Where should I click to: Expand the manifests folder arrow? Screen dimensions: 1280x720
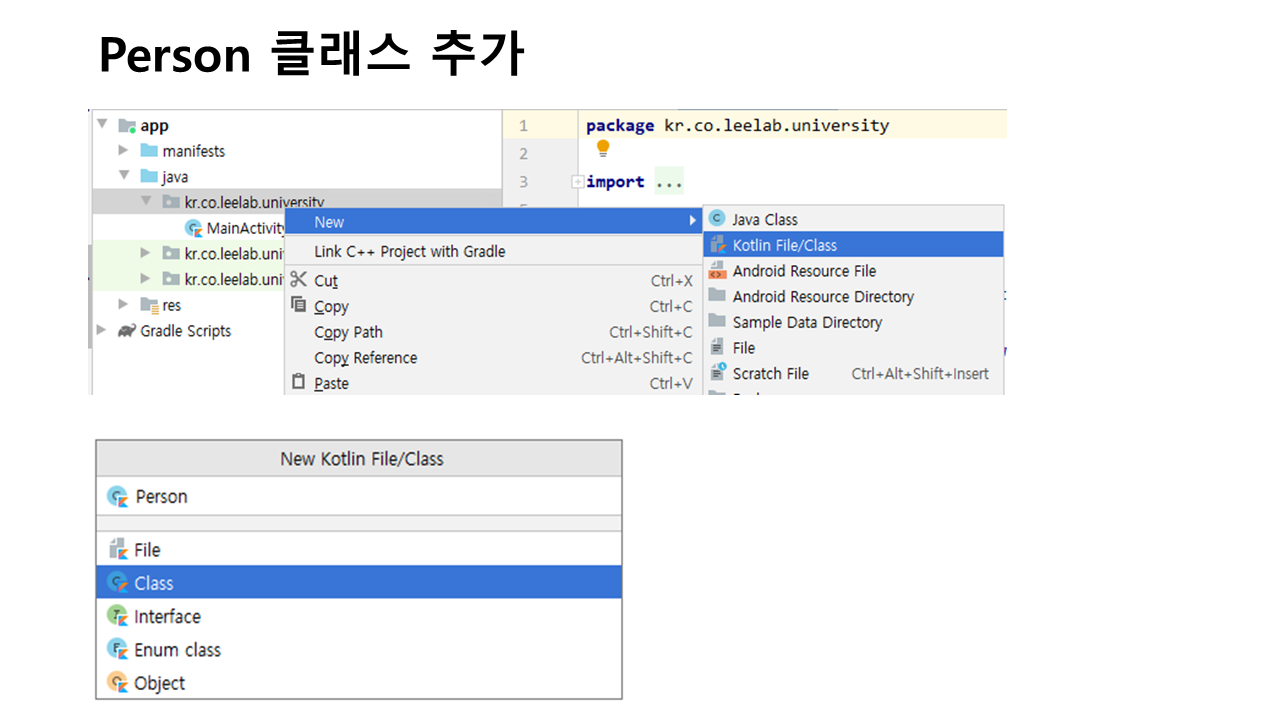point(124,151)
